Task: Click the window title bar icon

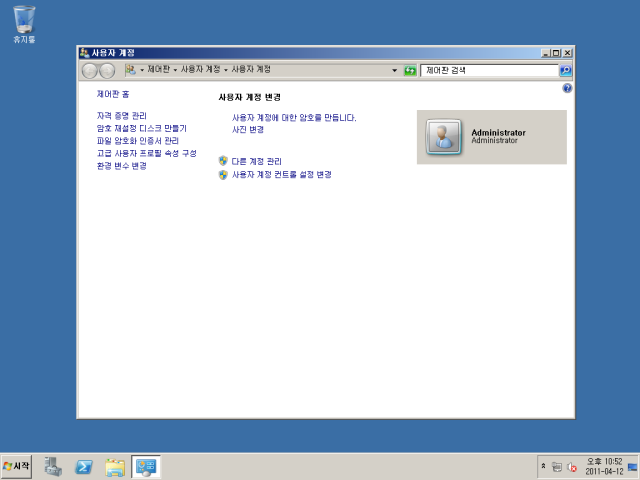Action: pos(84,53)
